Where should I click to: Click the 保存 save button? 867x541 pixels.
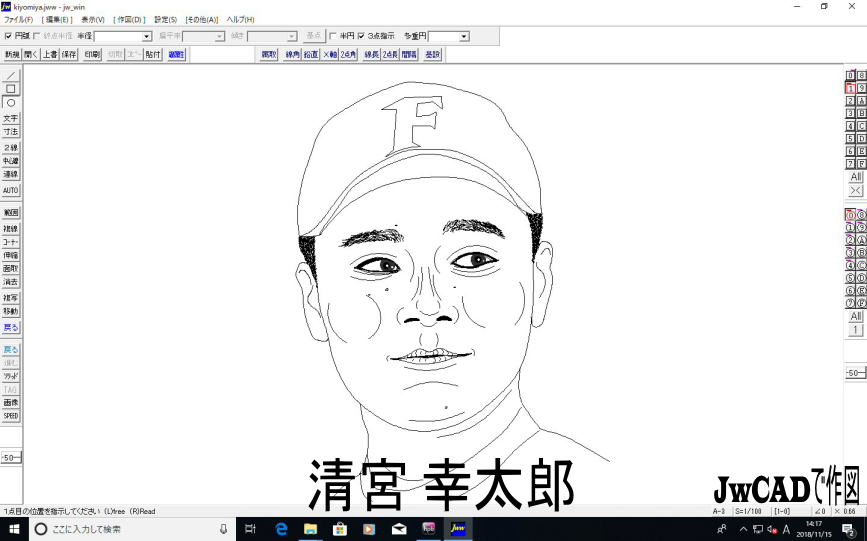(69, 54)
